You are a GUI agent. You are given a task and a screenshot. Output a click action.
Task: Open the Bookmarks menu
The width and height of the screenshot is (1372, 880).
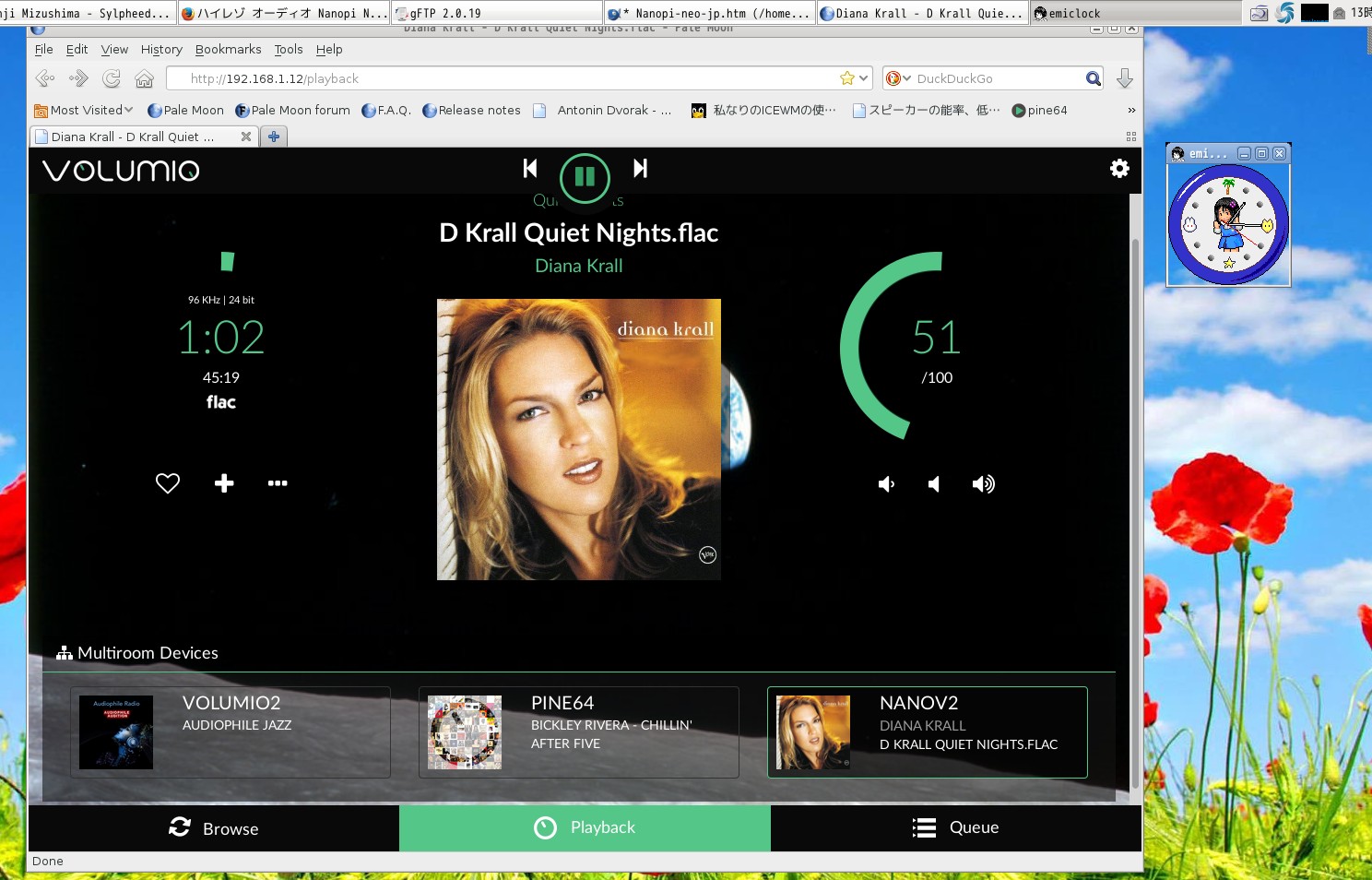228,50
